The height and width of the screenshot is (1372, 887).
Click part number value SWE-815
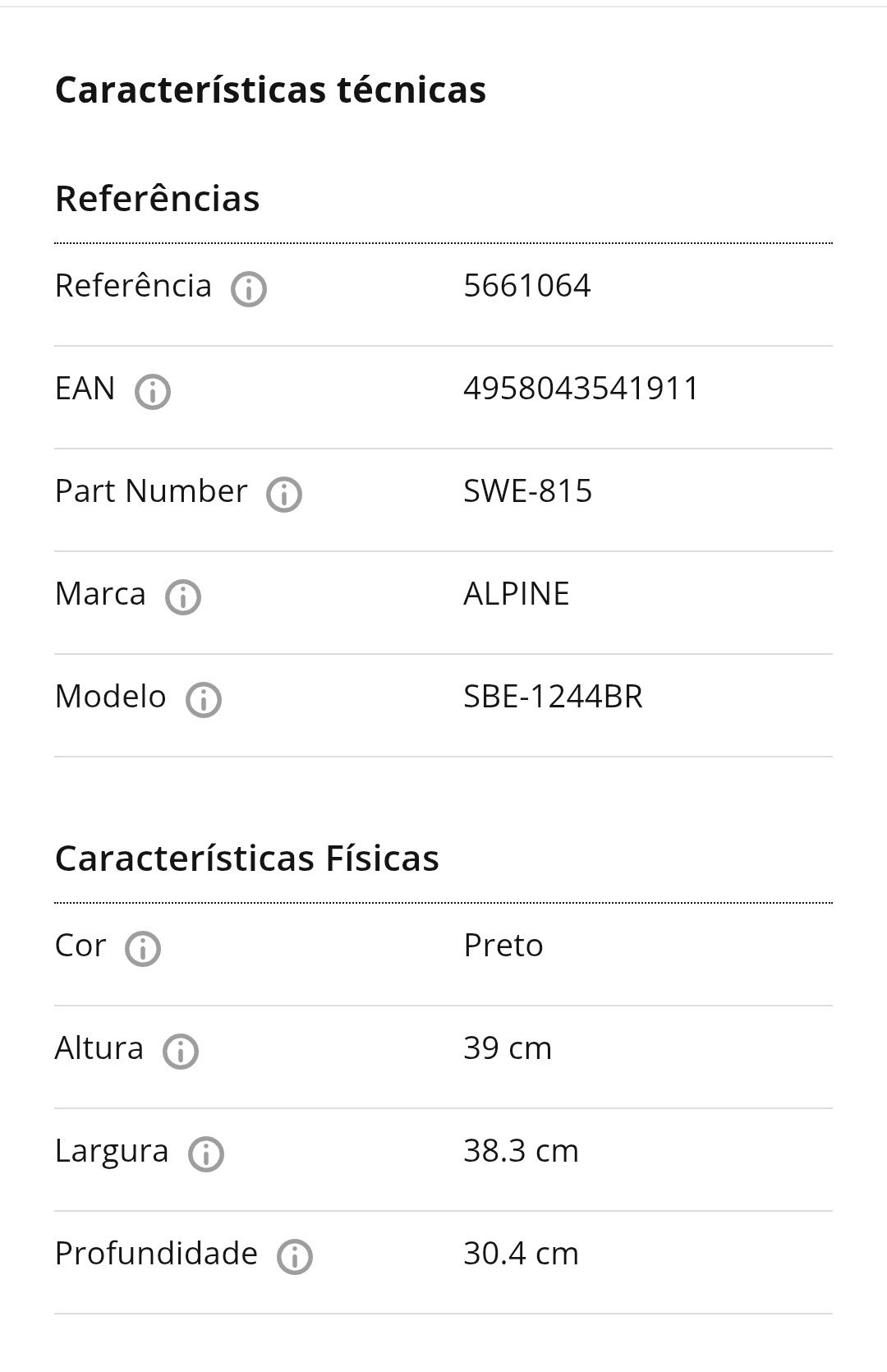(x=528, y=491)
